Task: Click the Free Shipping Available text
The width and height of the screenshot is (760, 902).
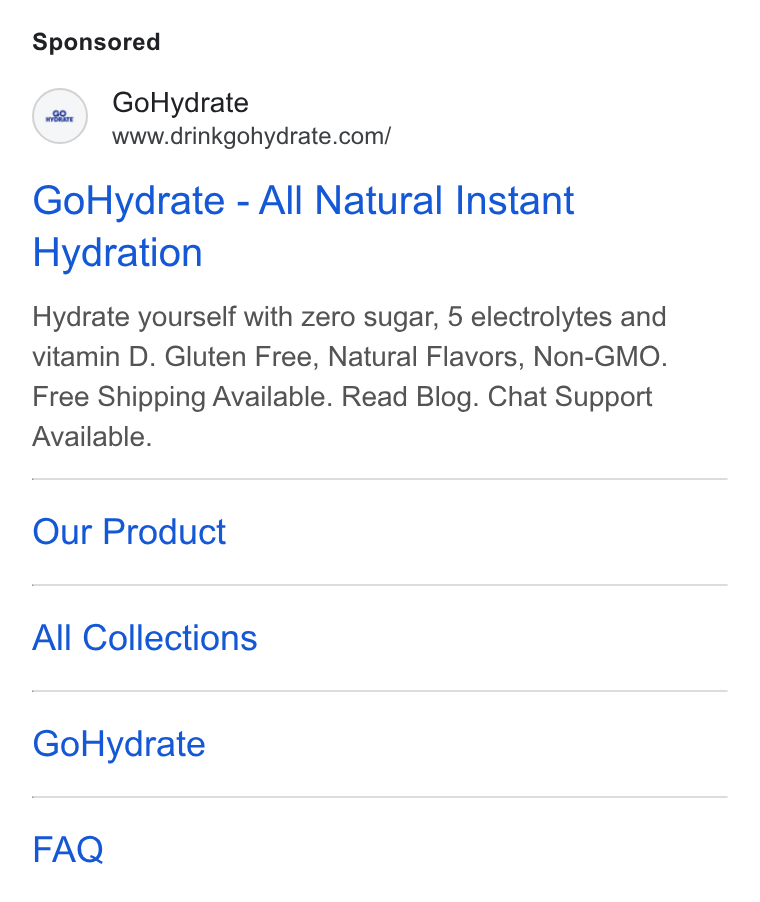Action: [x=182, y=397]
